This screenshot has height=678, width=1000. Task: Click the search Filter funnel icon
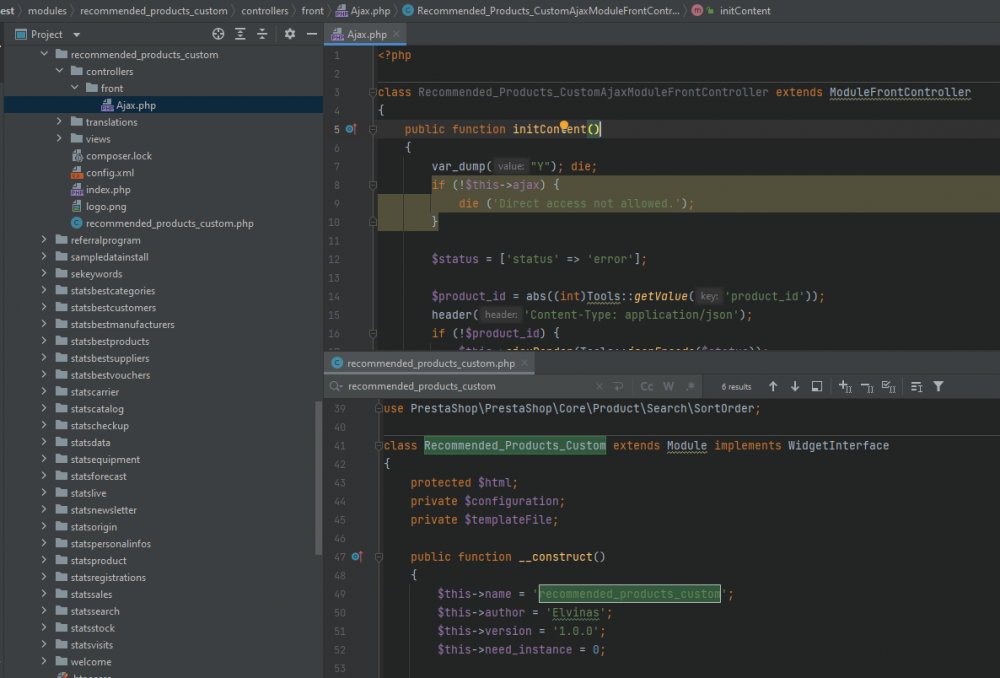coord(938,386)
